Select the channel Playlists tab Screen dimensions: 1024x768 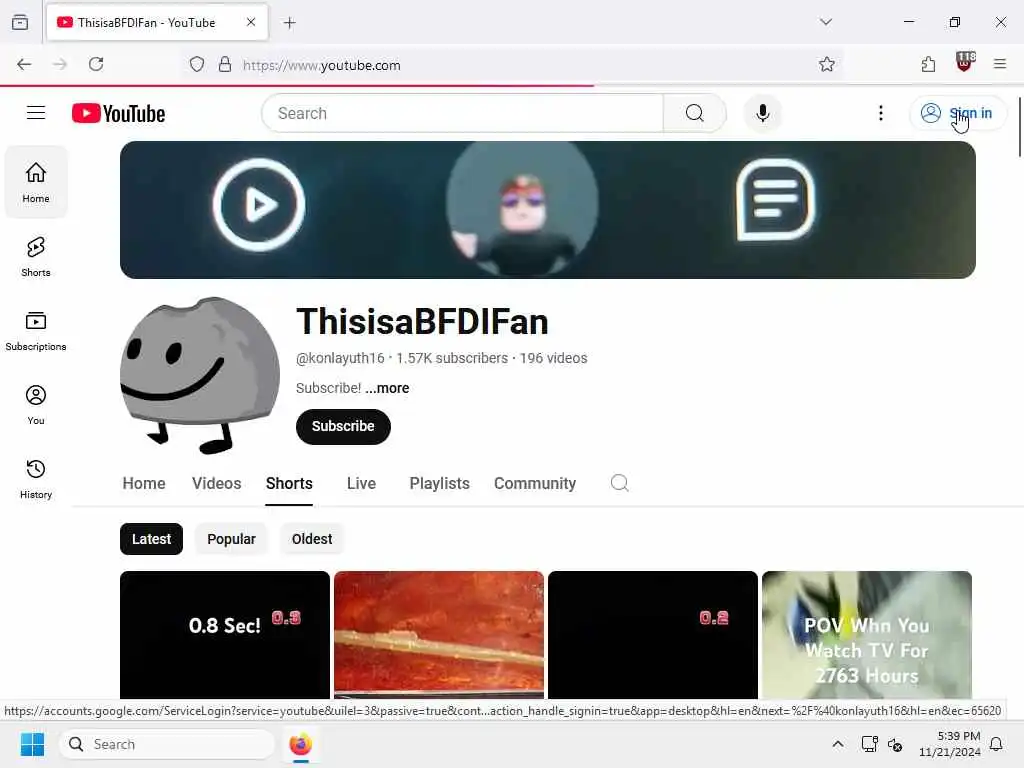point(440,483)
